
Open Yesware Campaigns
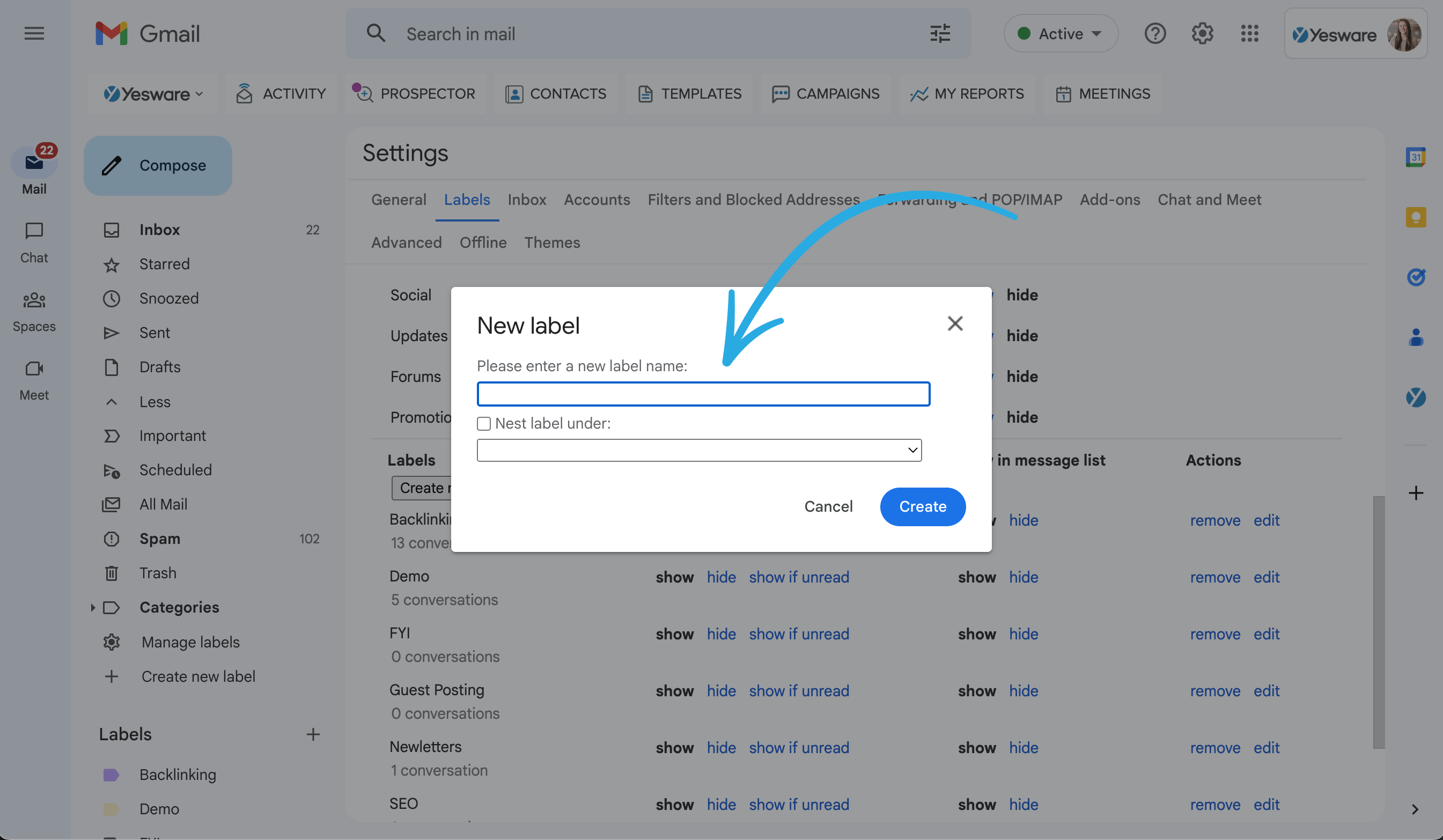[825, 93]
